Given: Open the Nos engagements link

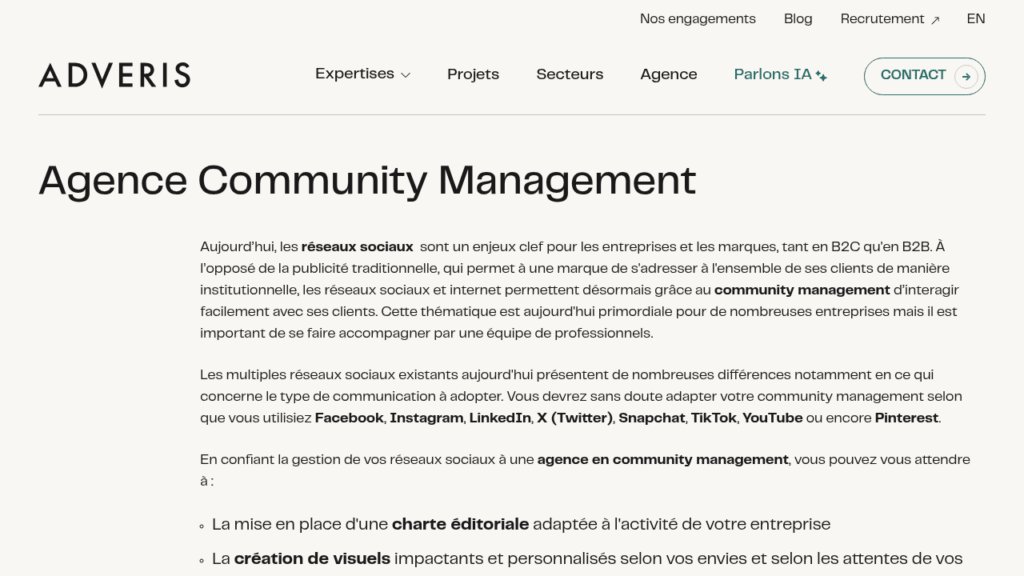Looking at the screenshot, I should pos(698,19).
